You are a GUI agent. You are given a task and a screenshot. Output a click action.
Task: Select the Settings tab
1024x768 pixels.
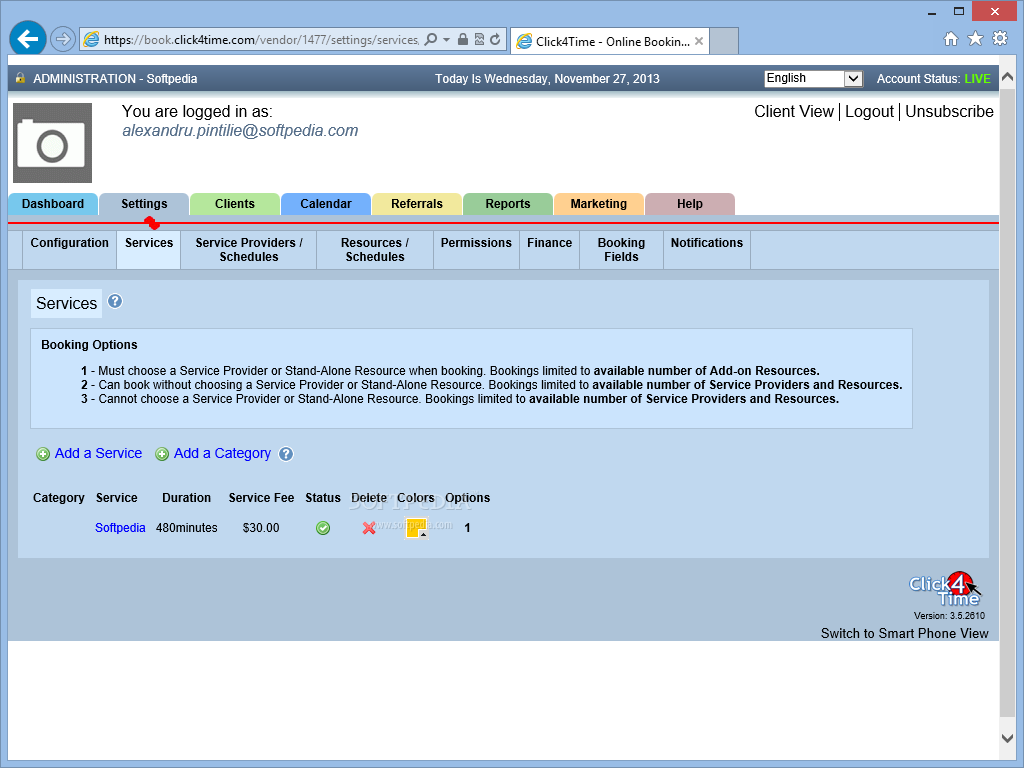(144, 204)
